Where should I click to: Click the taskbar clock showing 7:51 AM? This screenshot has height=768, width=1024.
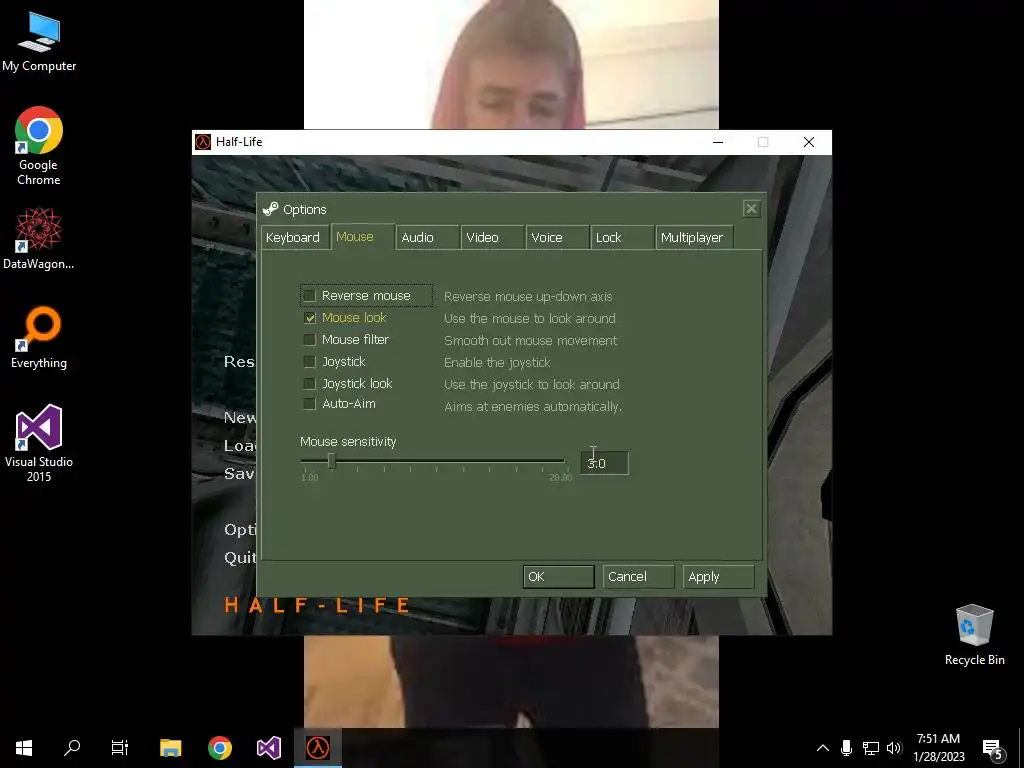tap(938, 748)
